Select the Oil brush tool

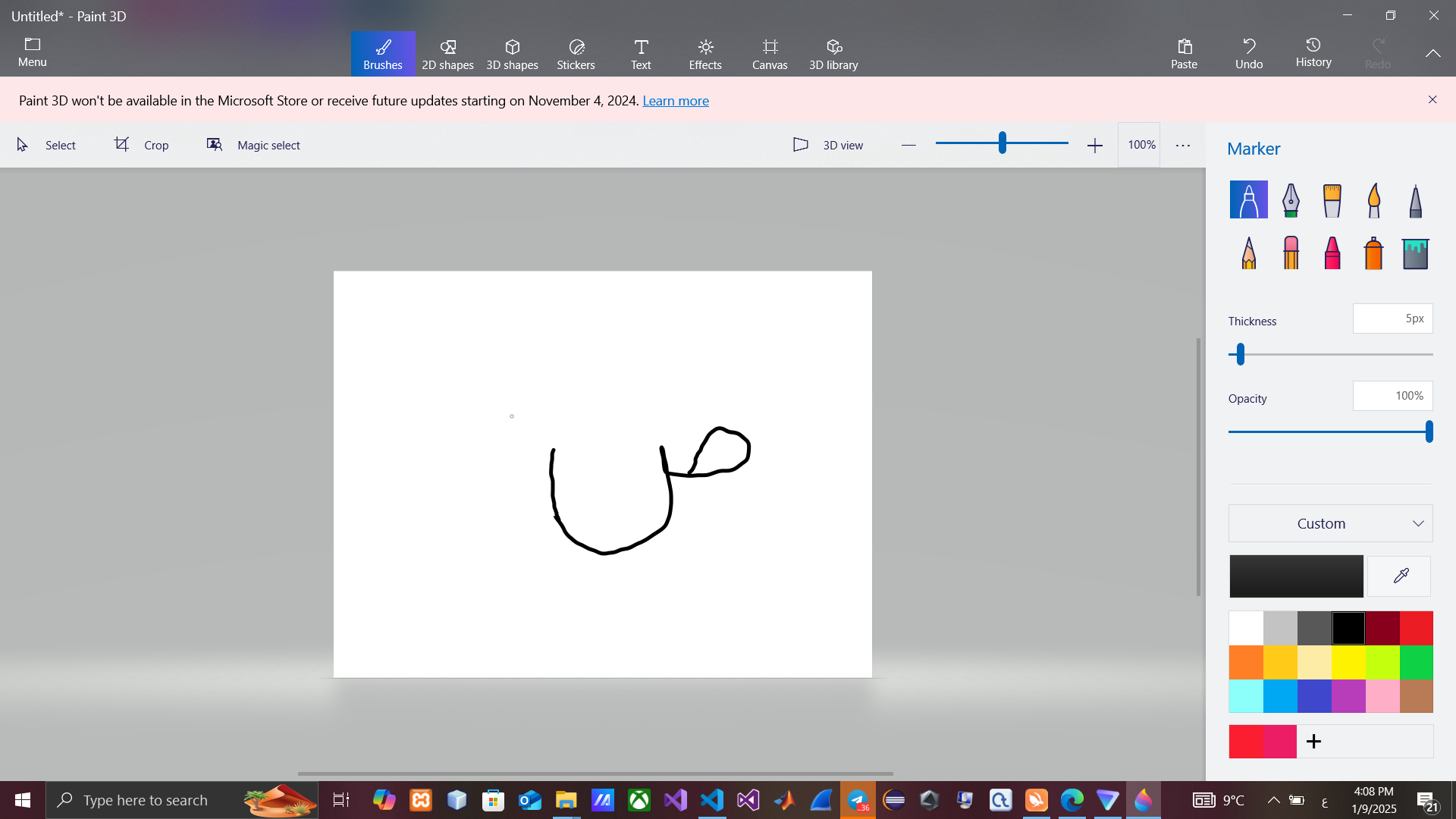tap(1332, 200)
